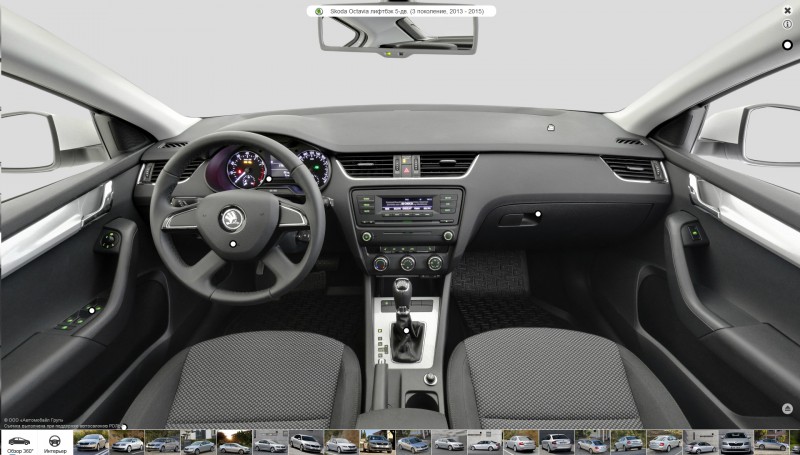Click the driver door window-controls hotspot dot
800x455 pixels.
(92, 310)
